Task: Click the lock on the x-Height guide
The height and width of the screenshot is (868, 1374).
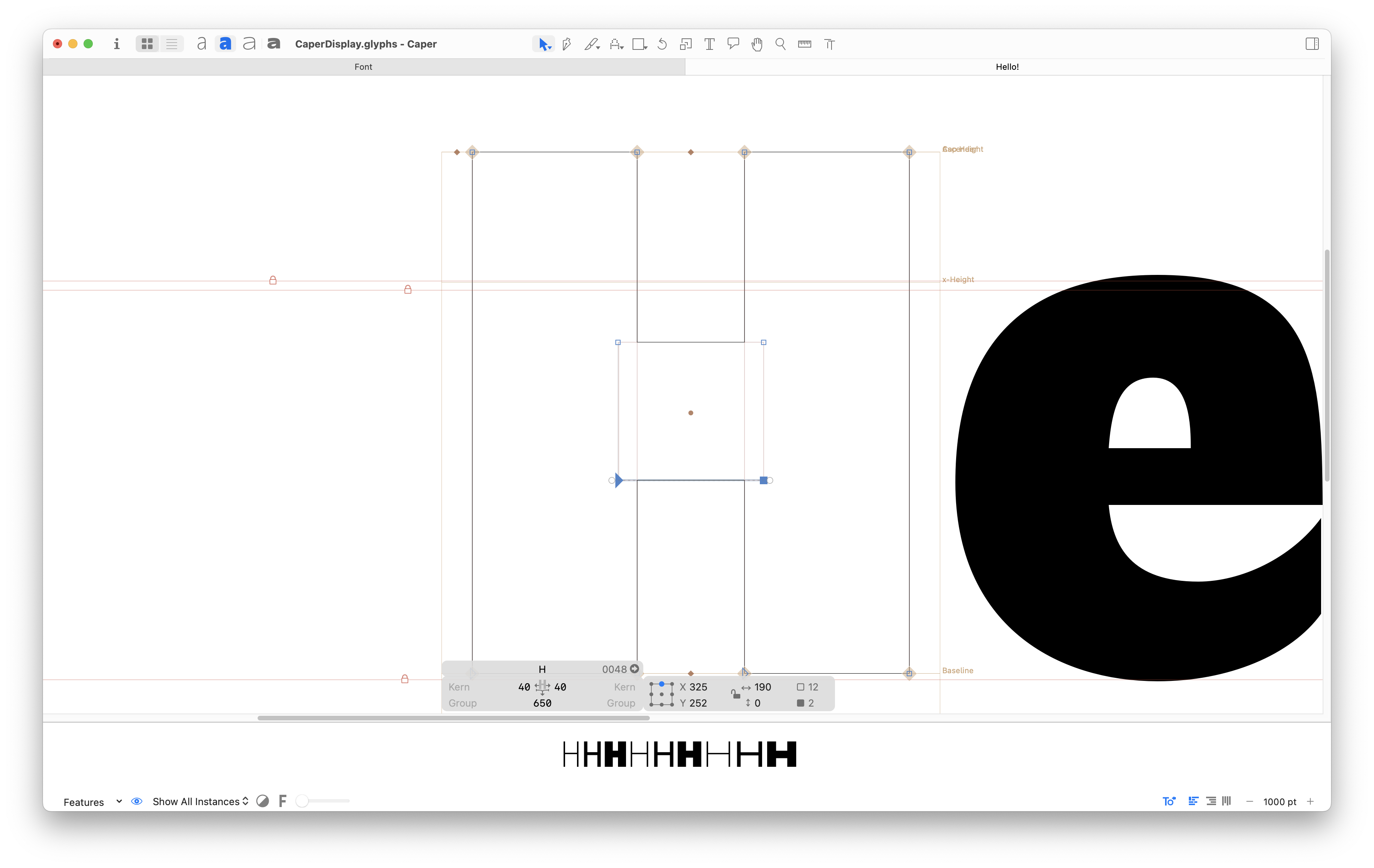Action: tap(273, 280)
